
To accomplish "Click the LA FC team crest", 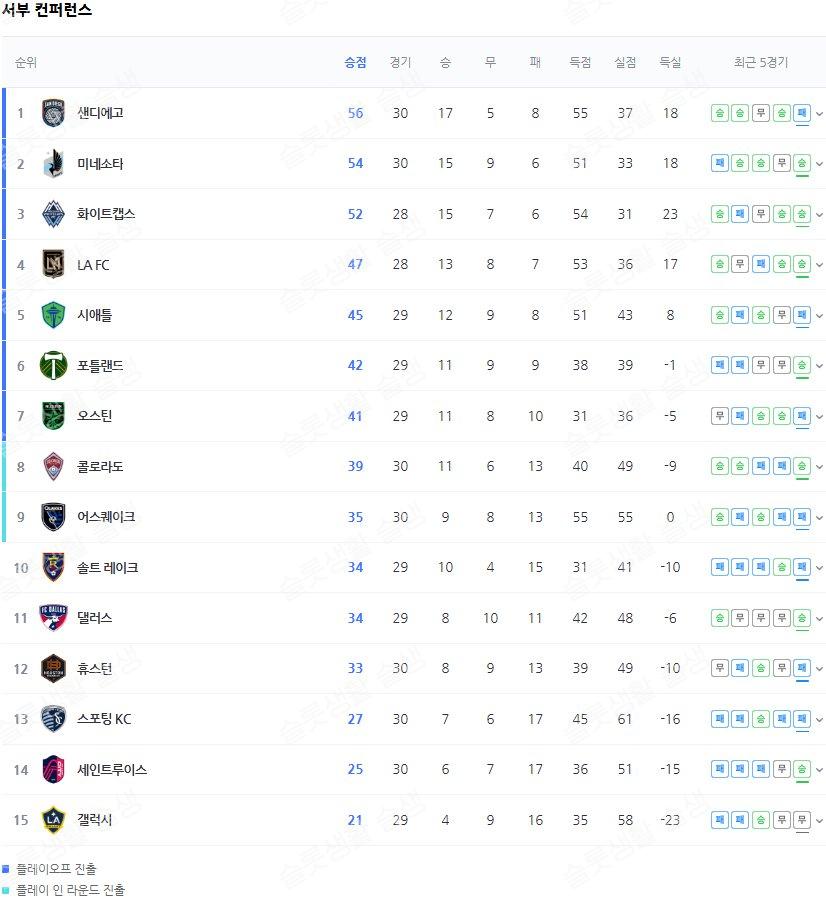I will (x=53, y=264).
